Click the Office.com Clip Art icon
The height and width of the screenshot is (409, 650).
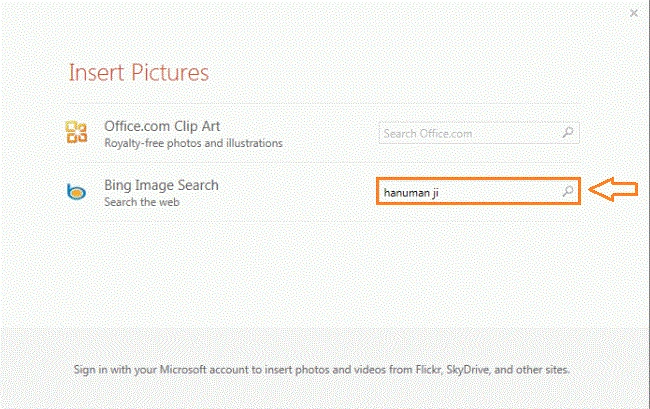coord(76,132)
